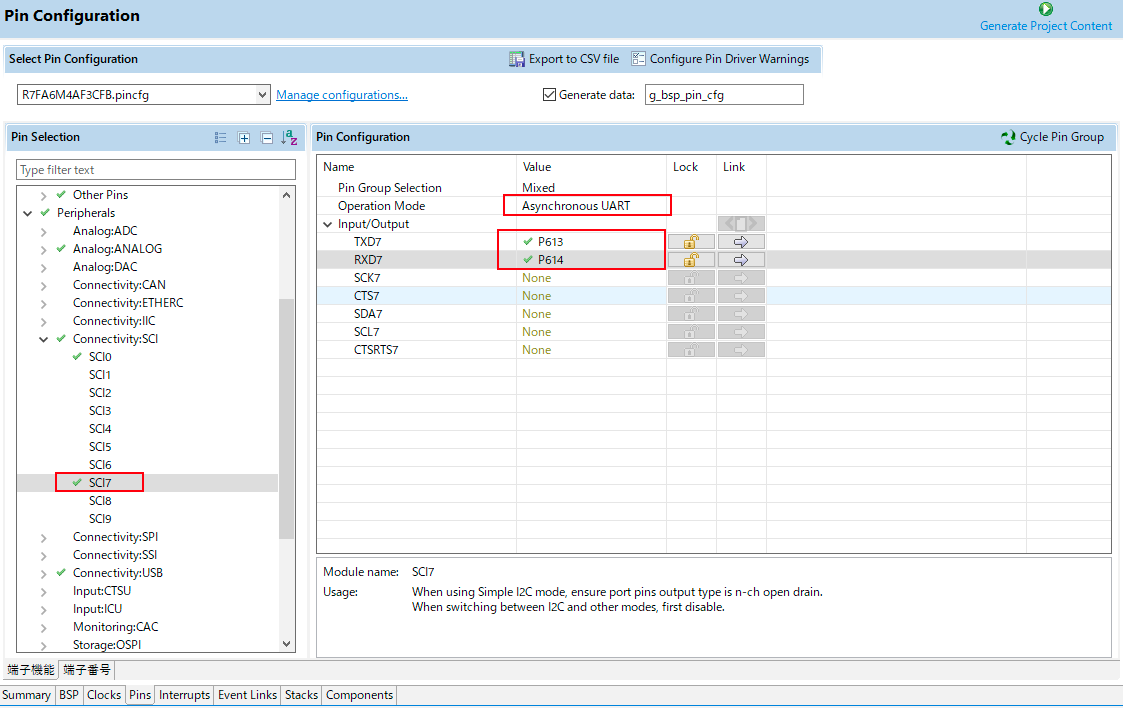Viewport: 1123px width, 708px height.
Task: Click the Operation Mode value cell
Action: click(587, 206)
